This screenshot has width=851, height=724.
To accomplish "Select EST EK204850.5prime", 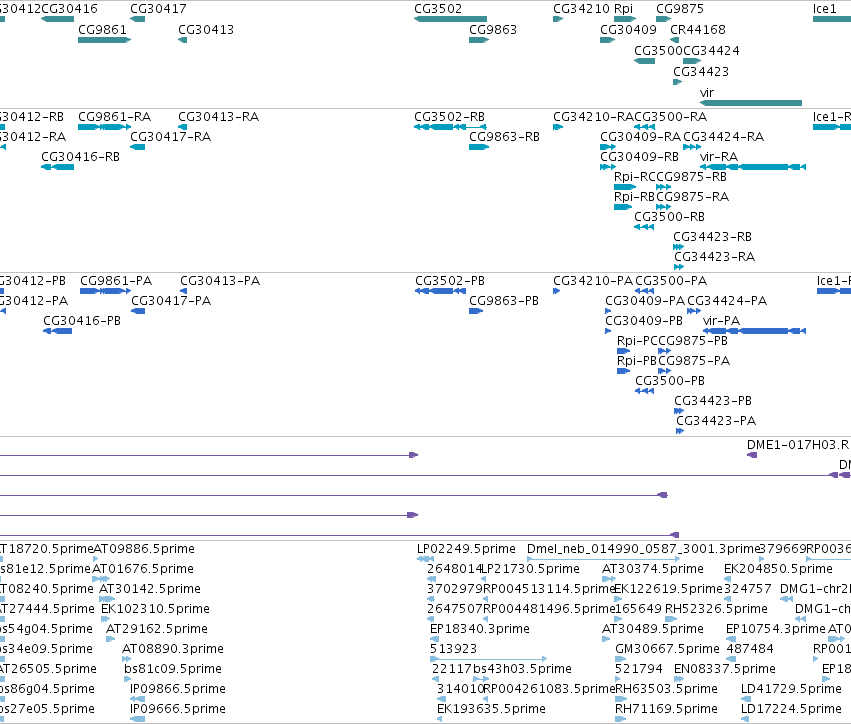I will click(727, 579).
